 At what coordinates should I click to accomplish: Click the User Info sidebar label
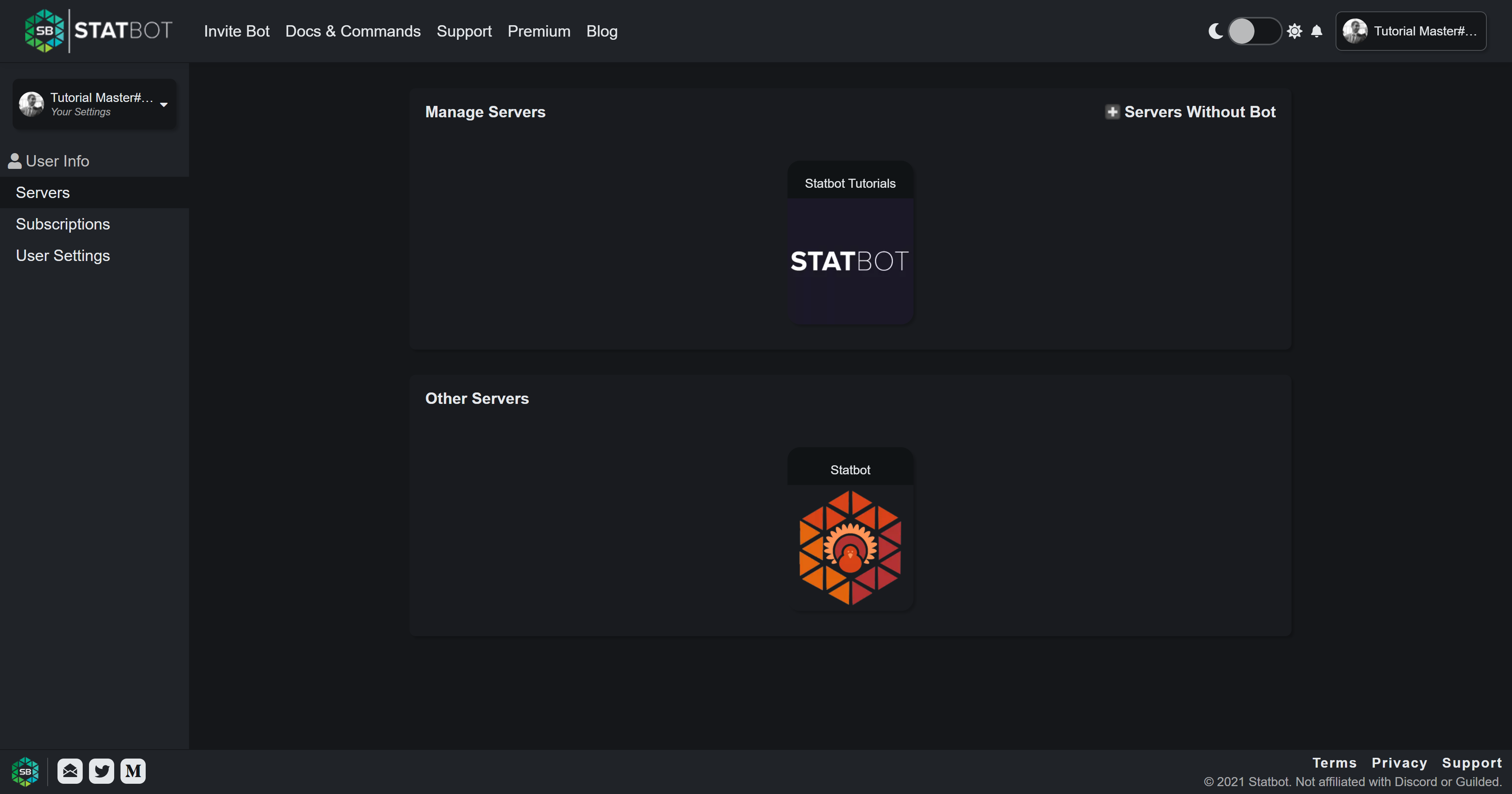coord(57,161)
